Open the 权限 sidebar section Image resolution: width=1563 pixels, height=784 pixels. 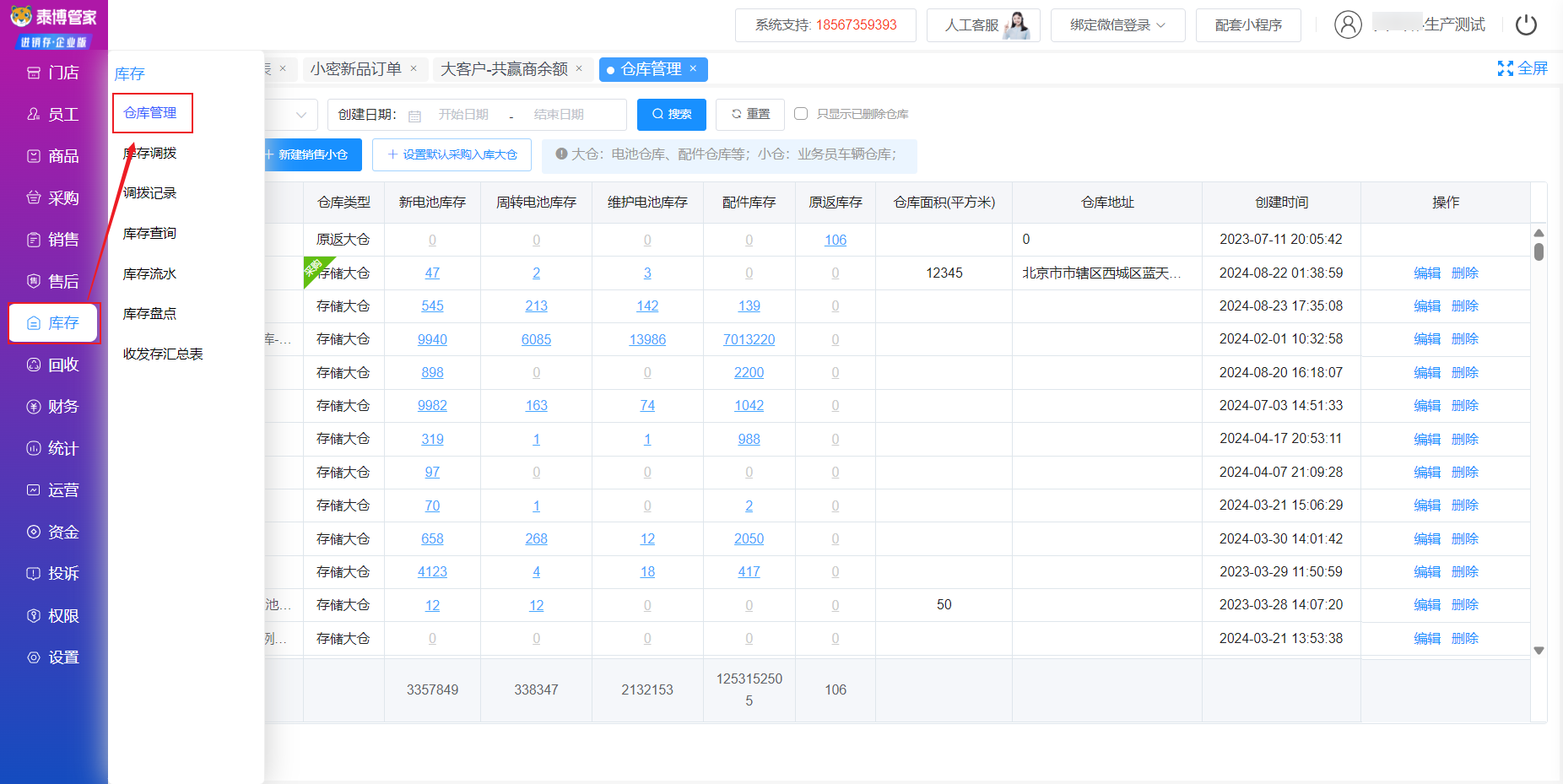(x=53, y=616)
